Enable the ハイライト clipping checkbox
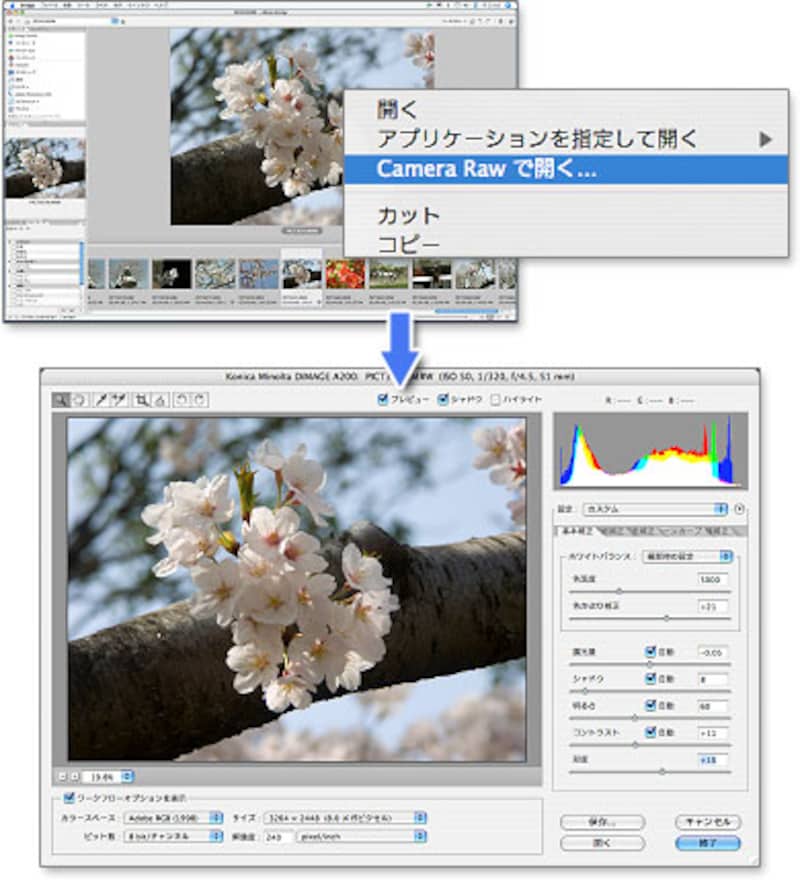Screen dimensions: 800x880 (x=496, y=400)
